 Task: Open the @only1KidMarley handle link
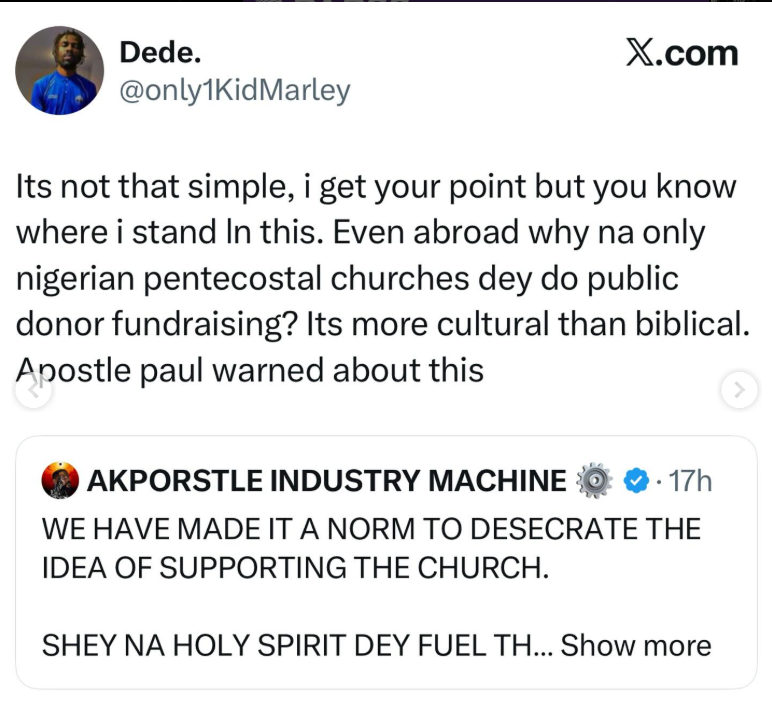[x=234, y=91]
